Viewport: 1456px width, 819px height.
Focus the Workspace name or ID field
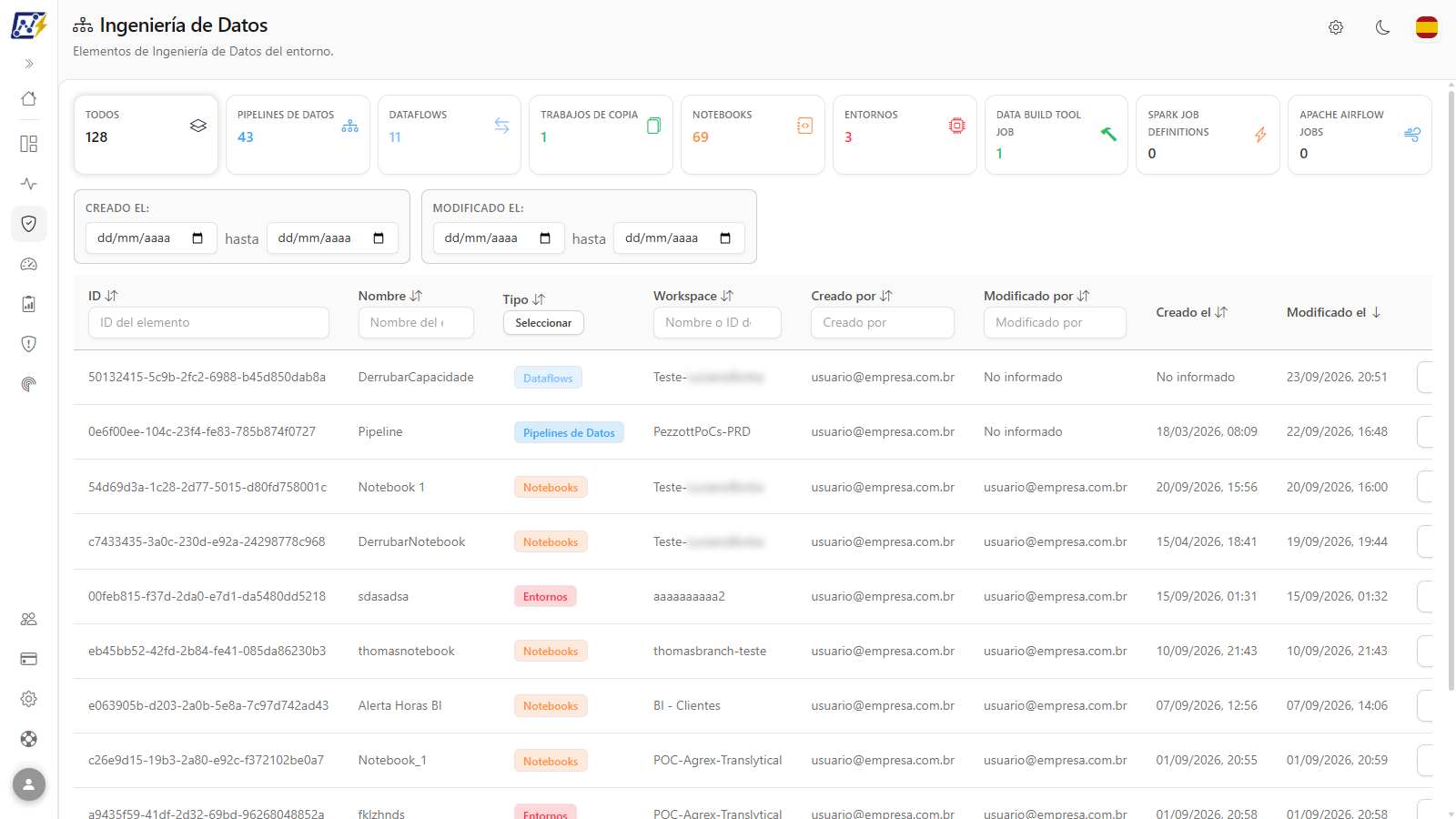pos(717,323)
